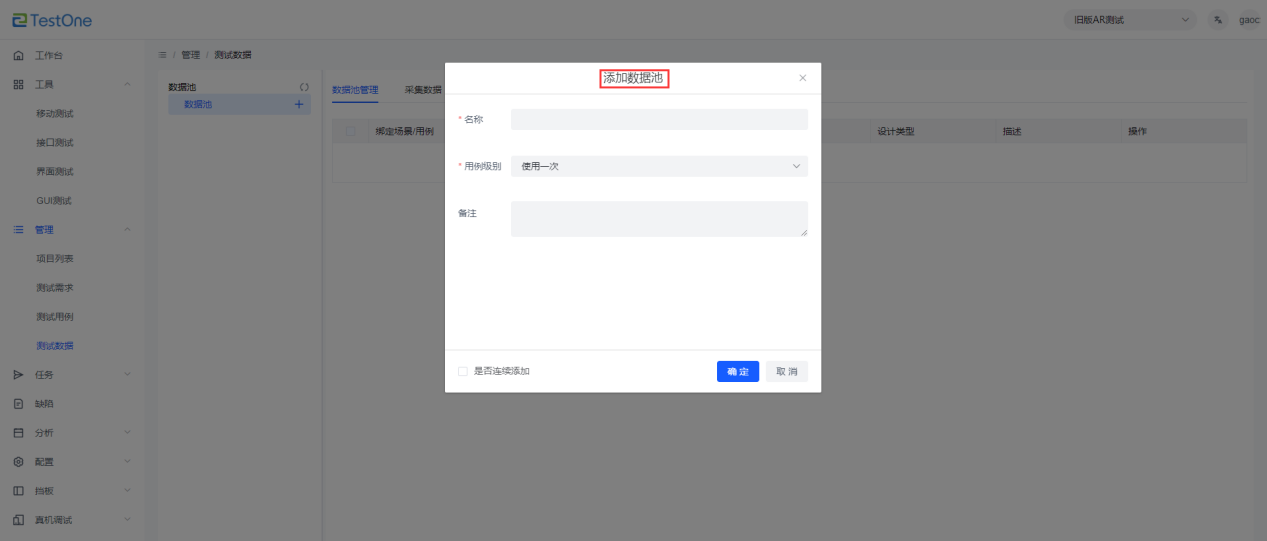1267x541 pixels.
Task: Click the 名称 input field
Action: pos(658,119)
